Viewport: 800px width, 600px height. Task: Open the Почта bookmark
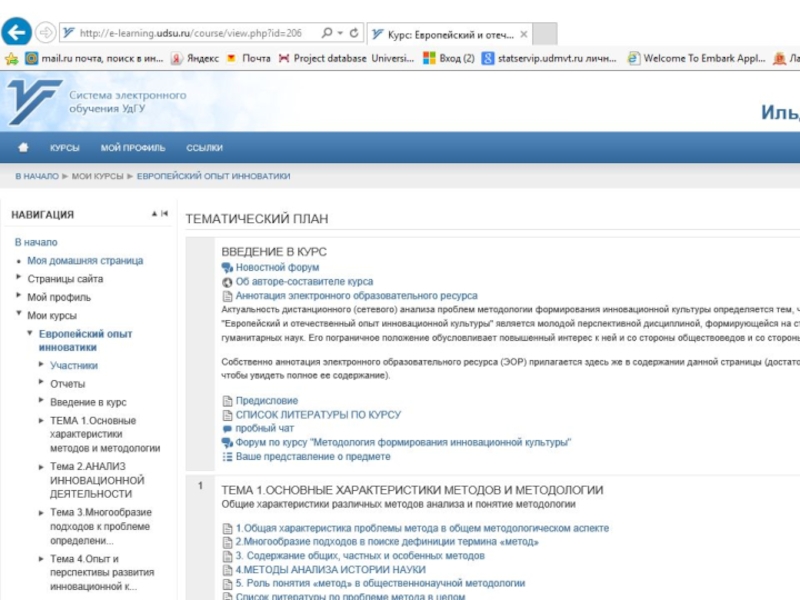(x=248, y=59)
